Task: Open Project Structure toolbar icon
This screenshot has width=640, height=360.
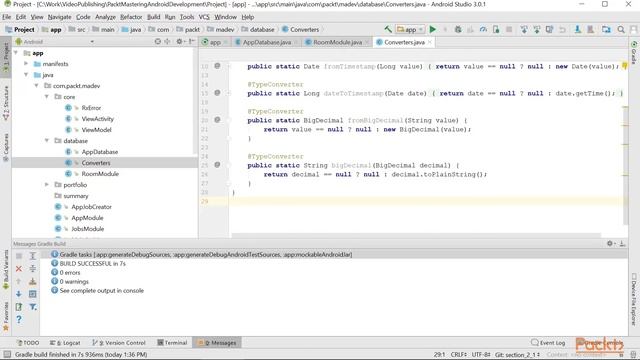Action: pyautogui.click(x=606, y=29)
